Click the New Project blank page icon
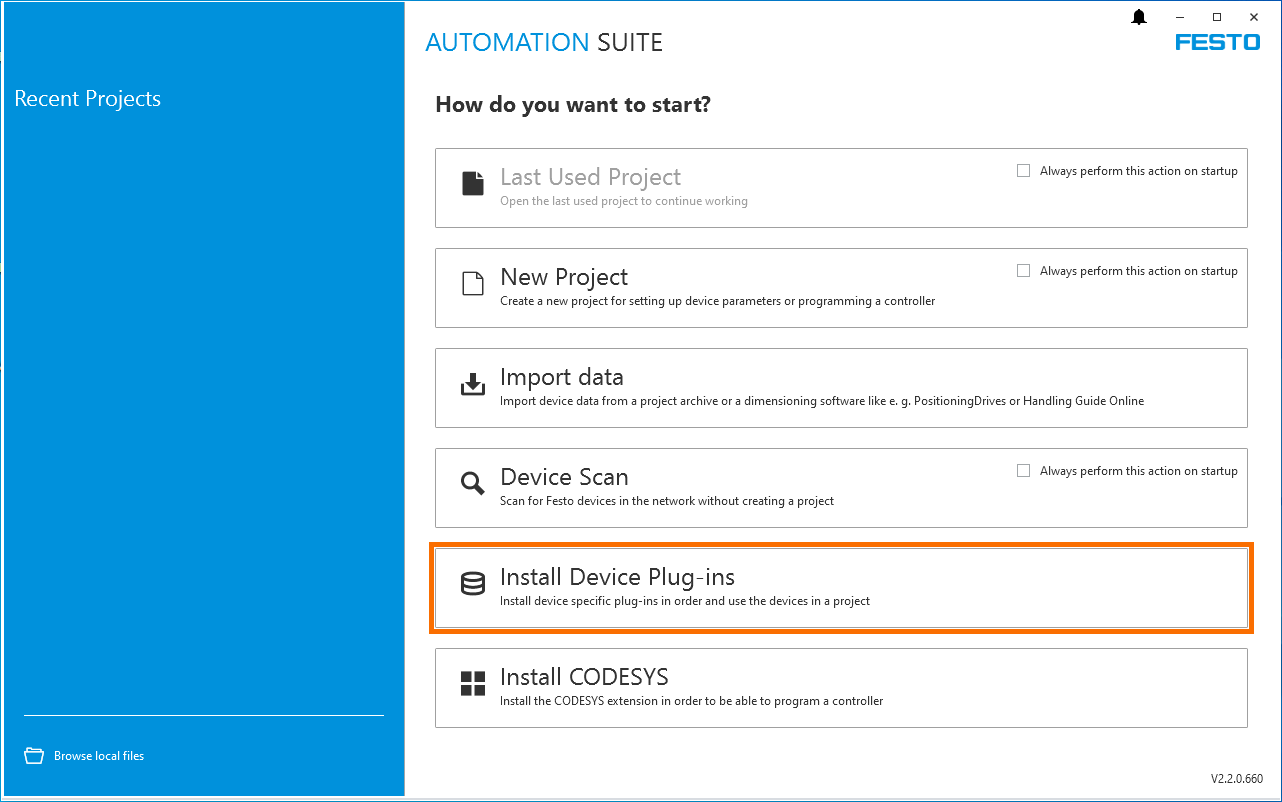This screenshot has height=802, width=1282. [472, 283]
